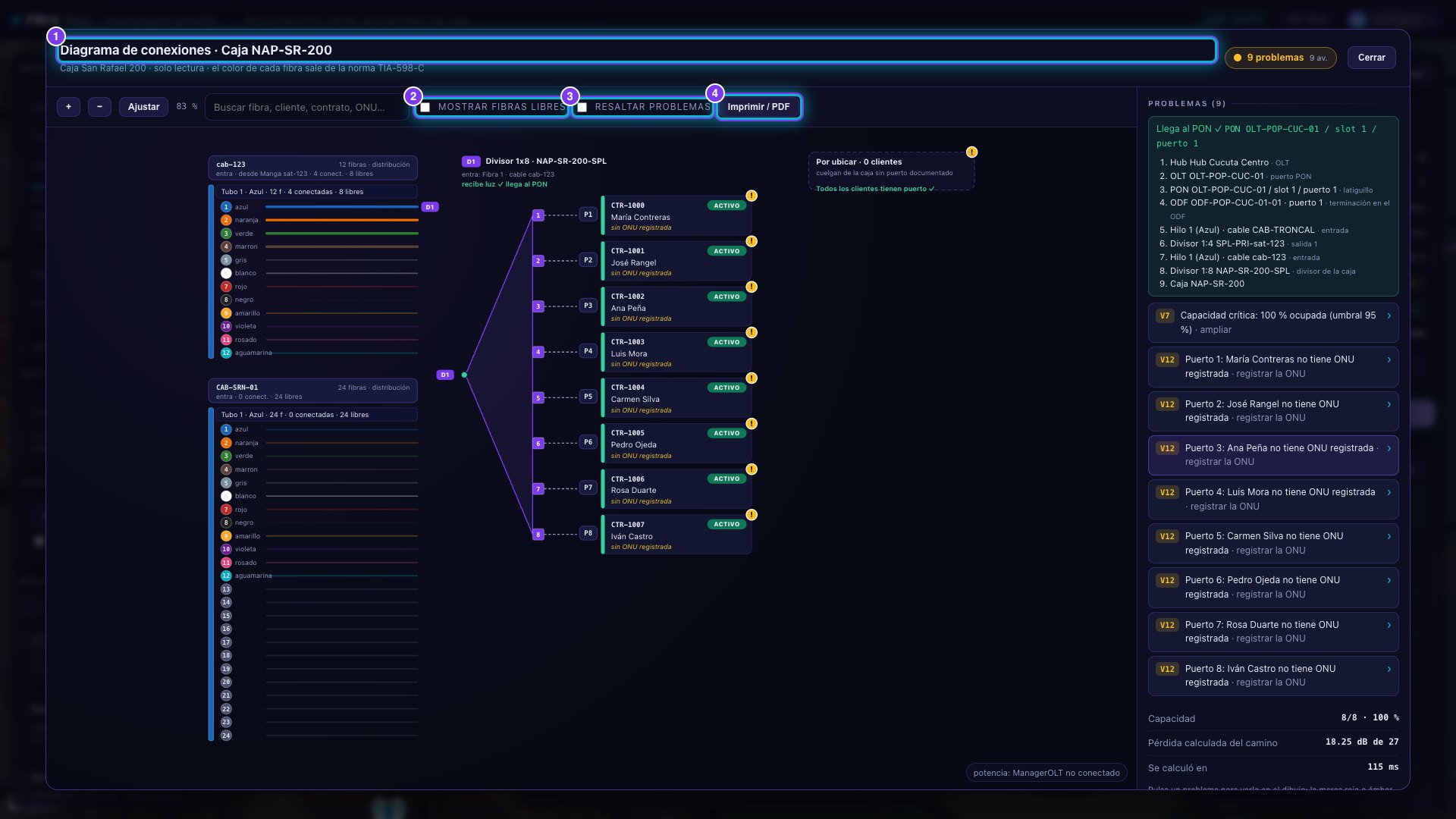Focus the fiber search field
The image size is (1456, 819).
pyautogui.click(x=306, y=107)
